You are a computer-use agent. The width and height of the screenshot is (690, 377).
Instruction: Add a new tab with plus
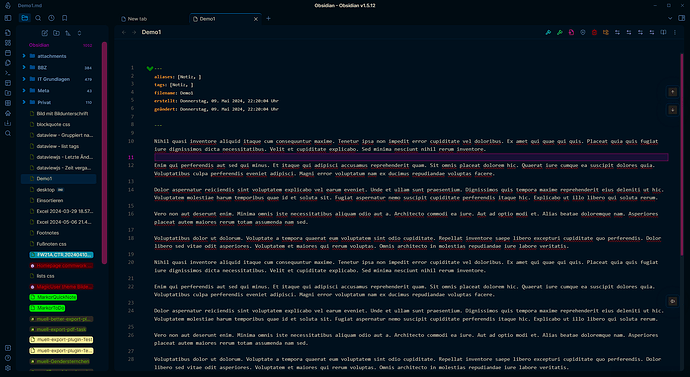(268, 18)
